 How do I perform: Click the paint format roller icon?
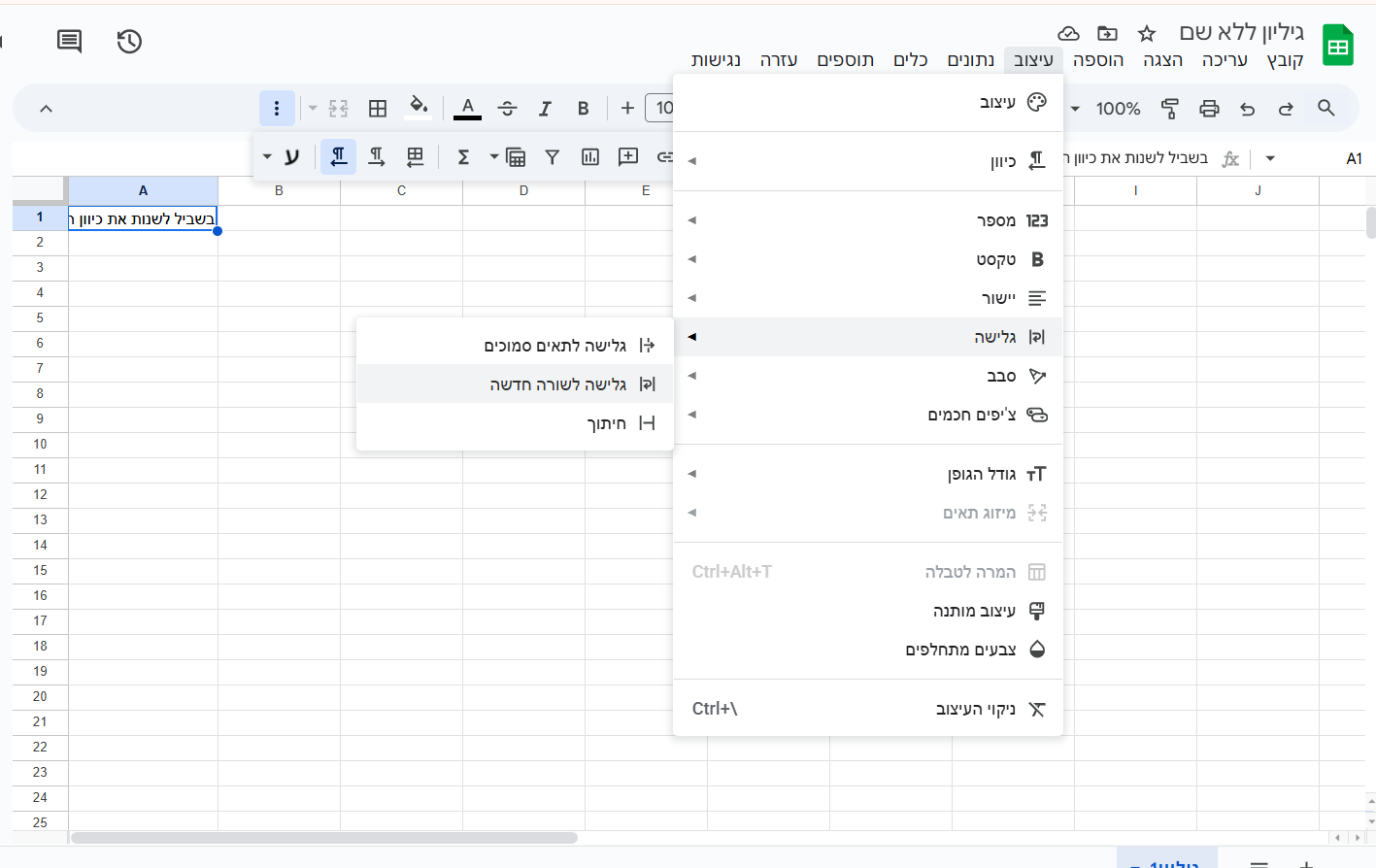1170,109
